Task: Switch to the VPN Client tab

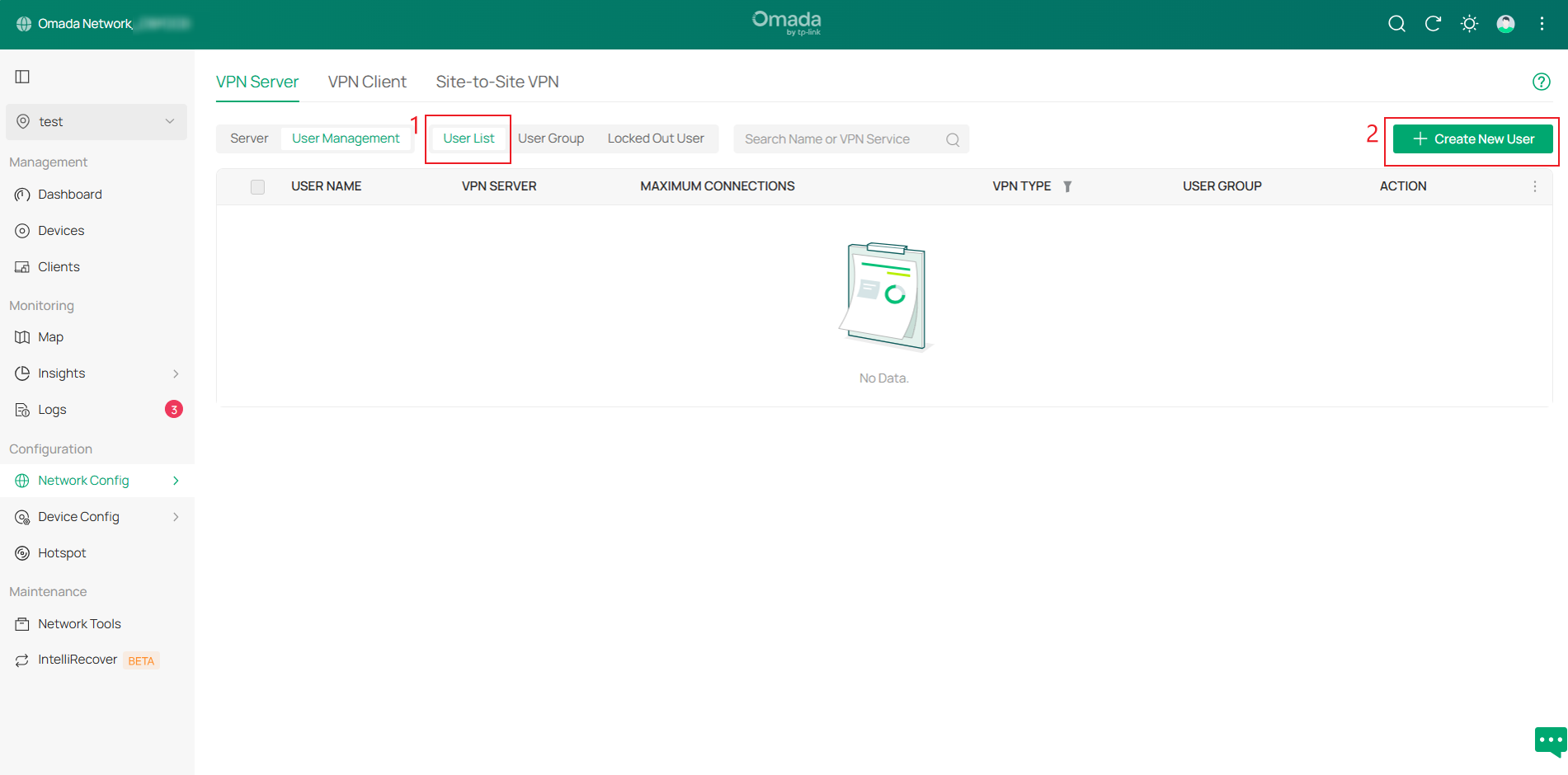Action: (x=367, y=81)
